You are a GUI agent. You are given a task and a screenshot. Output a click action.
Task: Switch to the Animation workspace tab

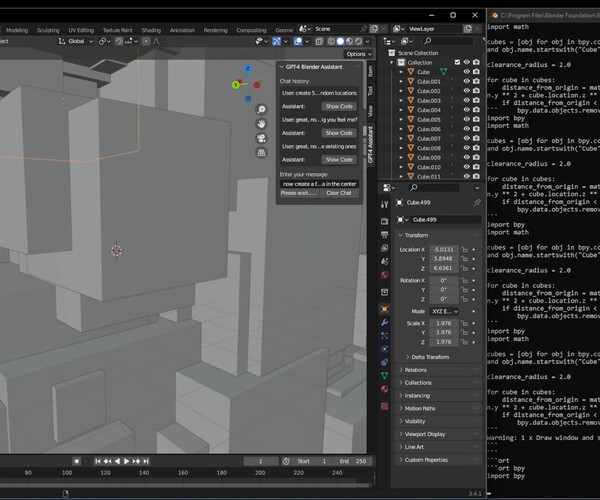pos(182,30)
